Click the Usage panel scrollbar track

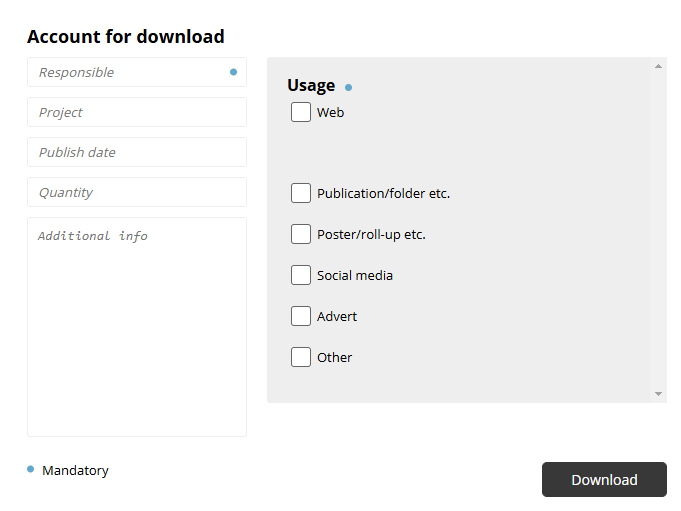pos(658,230)
